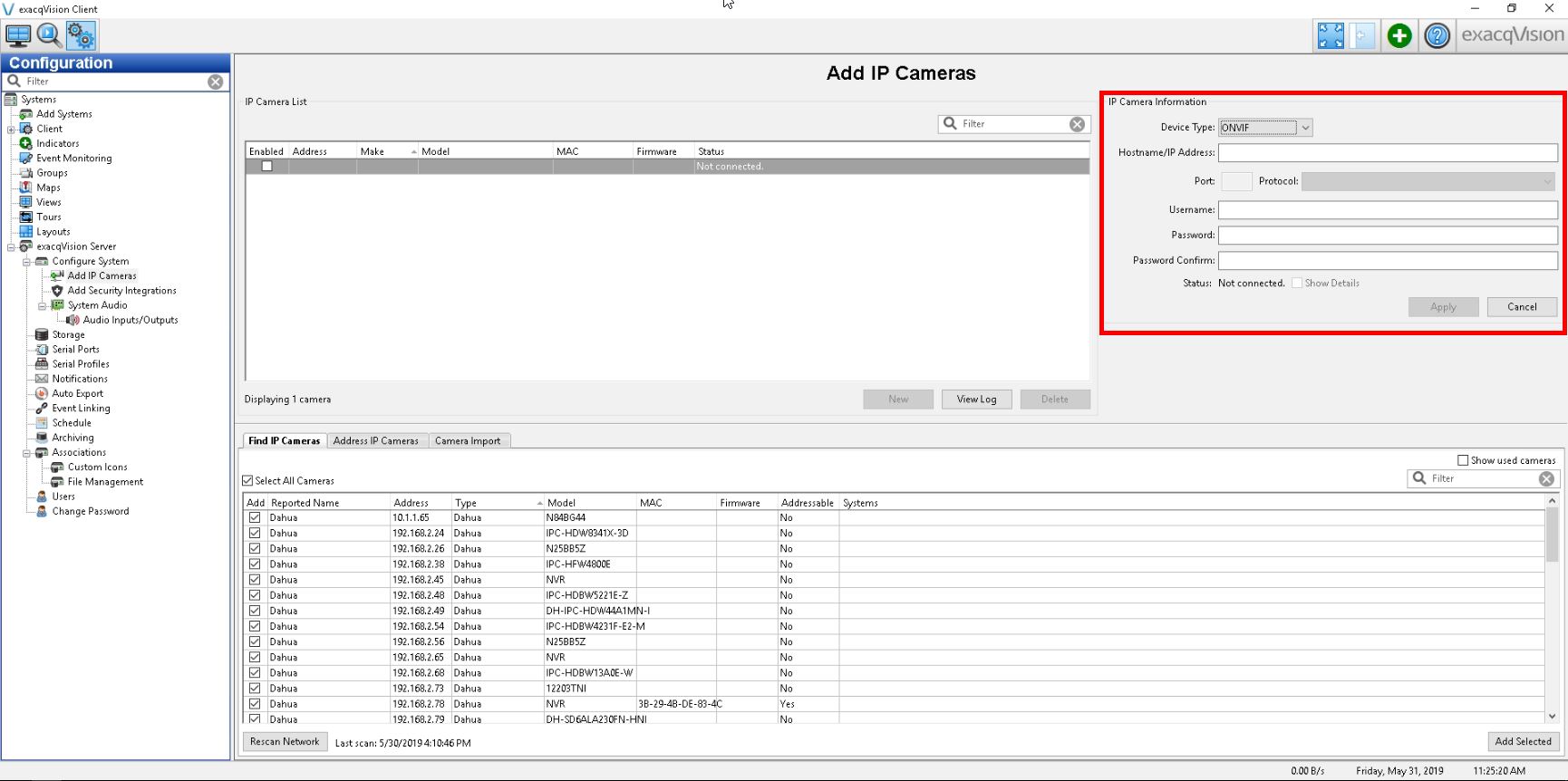Click the View Log button
This screenshot has width=1568, height=781.
pos(976,400)
